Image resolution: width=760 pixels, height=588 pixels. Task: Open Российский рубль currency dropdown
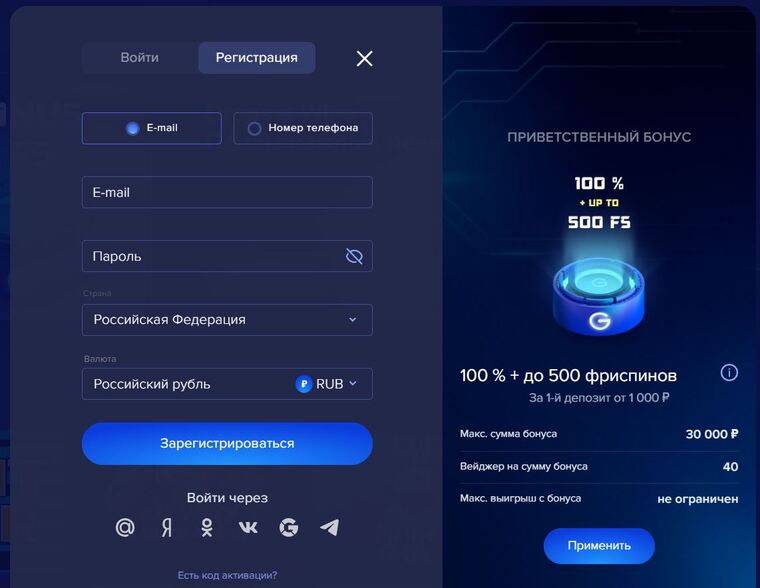tap(227, 384)
